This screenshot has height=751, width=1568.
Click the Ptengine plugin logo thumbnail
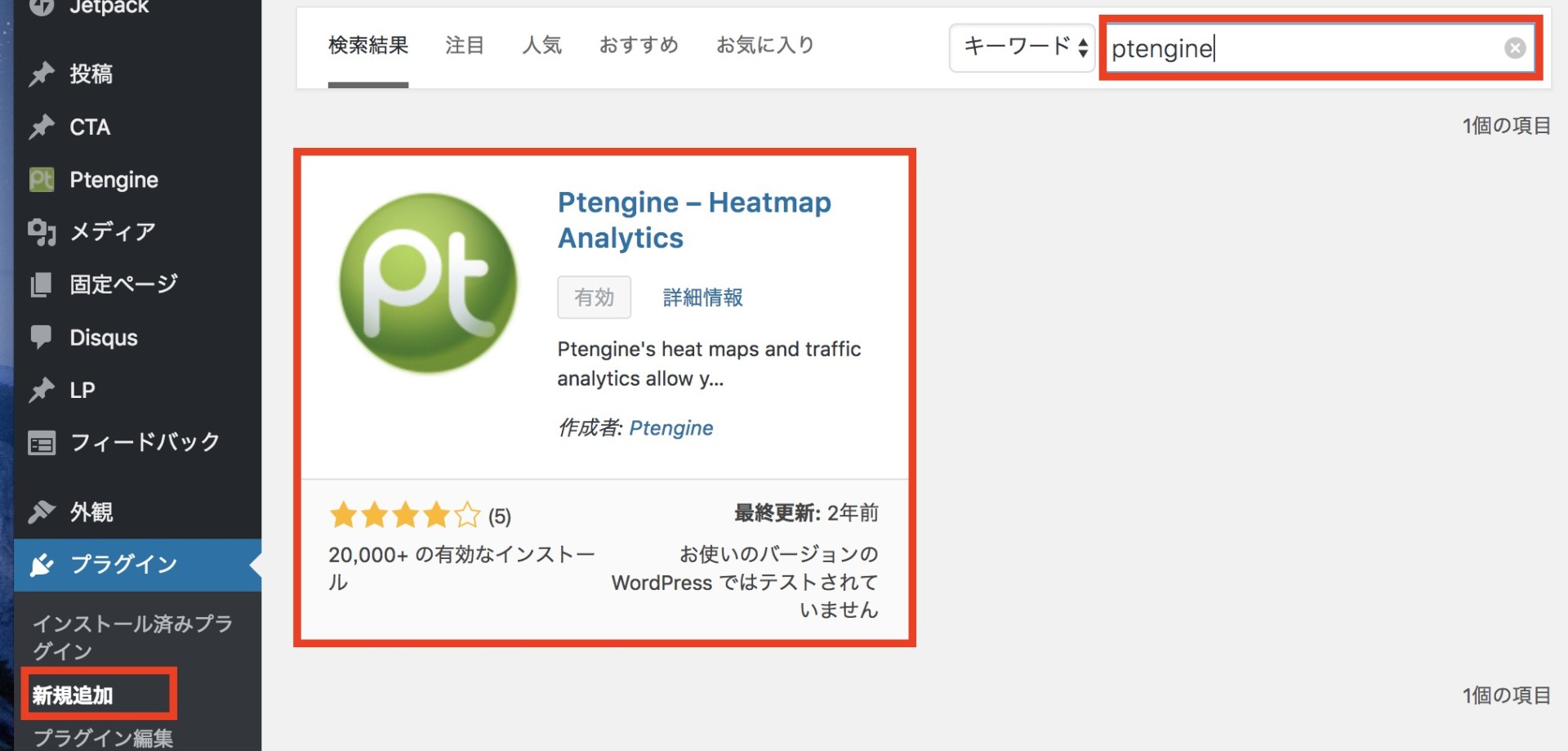click(427, 282)
